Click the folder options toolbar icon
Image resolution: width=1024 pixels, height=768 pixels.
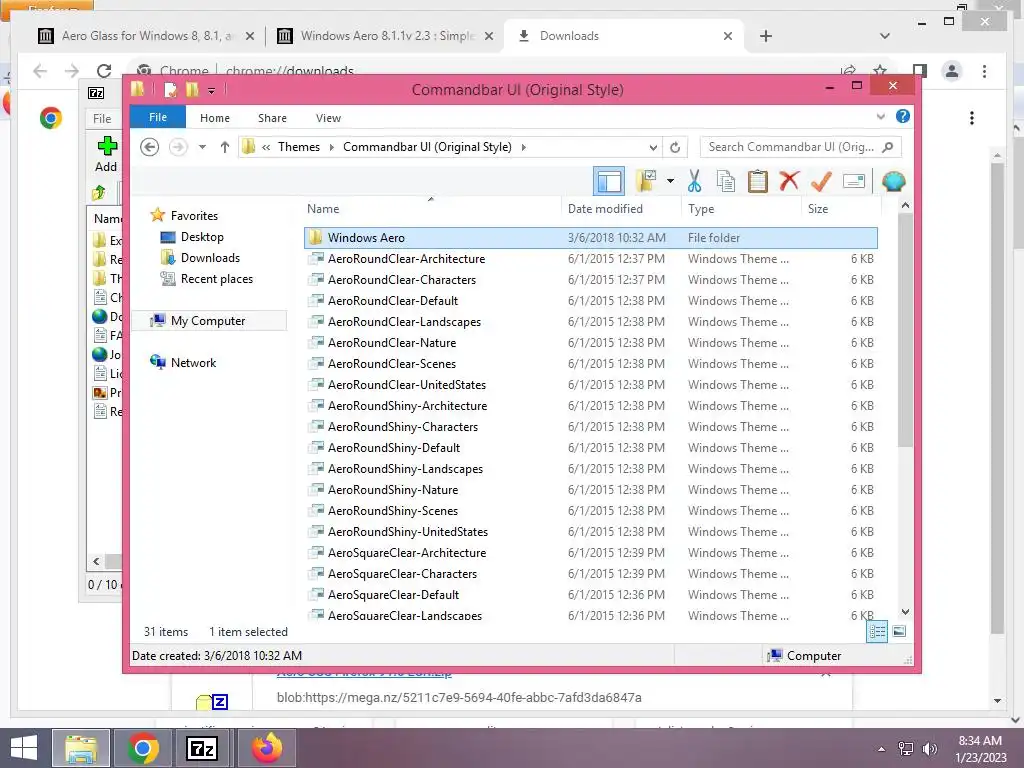(646, 181)
